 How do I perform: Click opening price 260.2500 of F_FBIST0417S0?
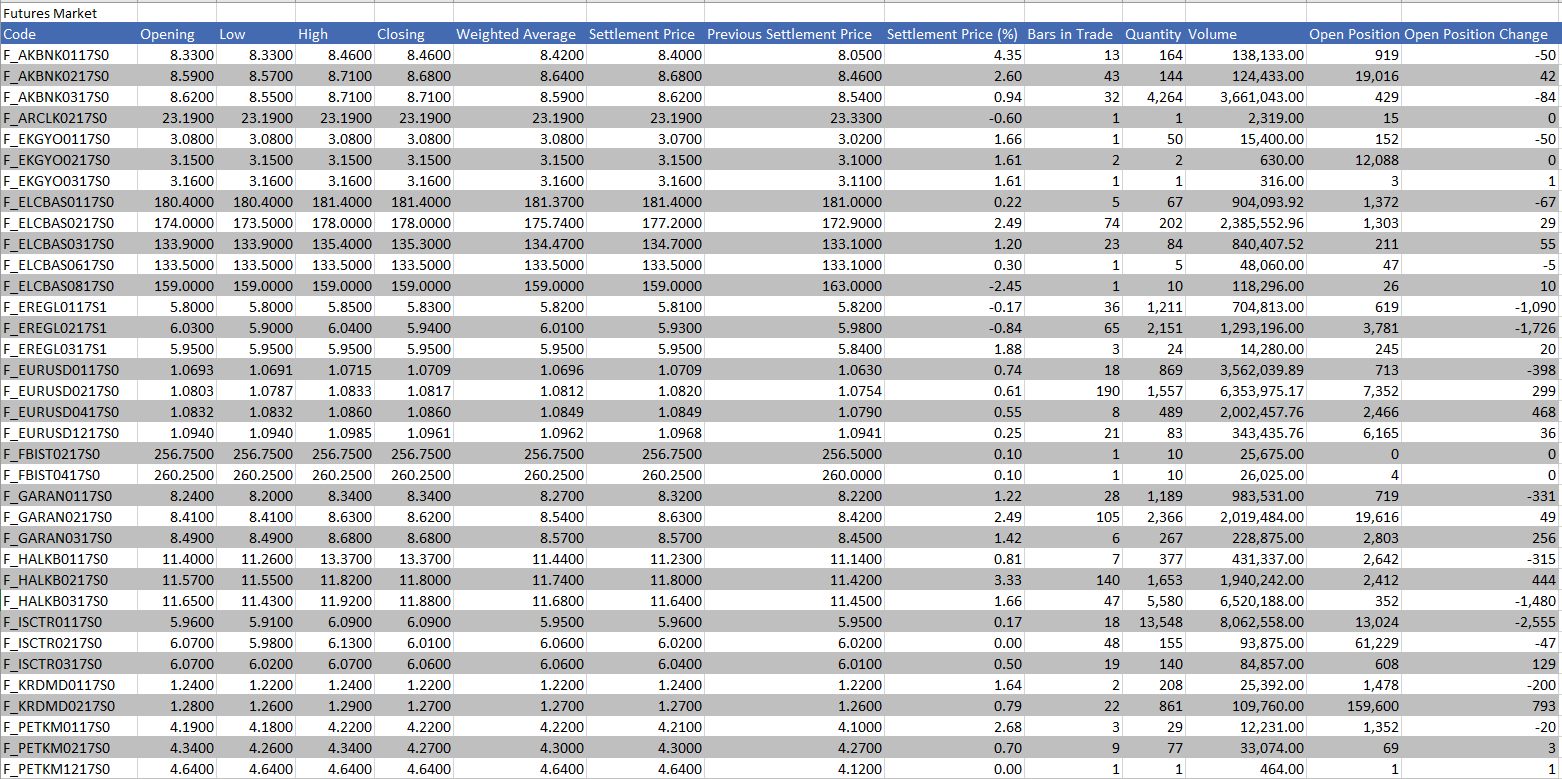tap(176, 475)
